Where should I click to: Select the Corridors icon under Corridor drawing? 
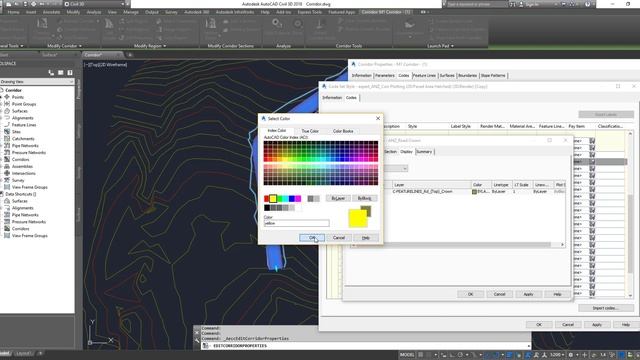point(7,160)
